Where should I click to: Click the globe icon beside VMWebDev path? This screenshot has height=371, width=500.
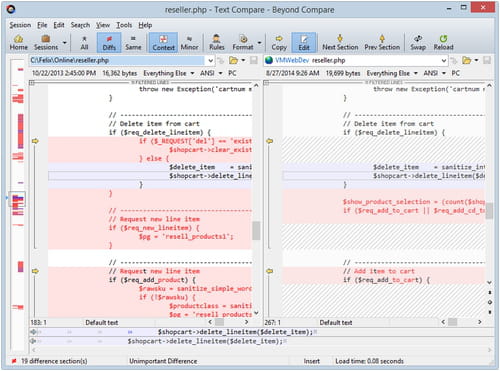[269, 60]
